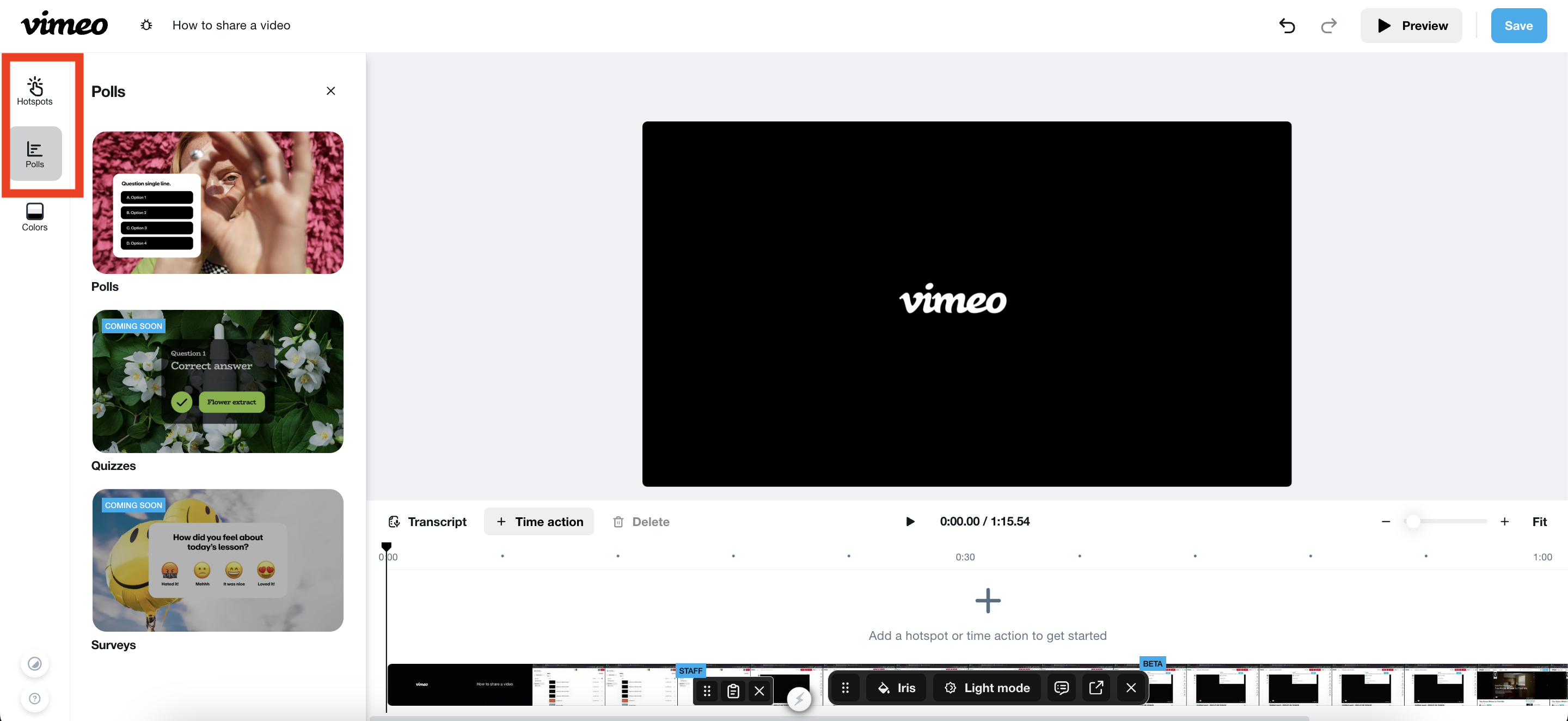Click the Time action button

pyautogui.click(x=540, y=521)
